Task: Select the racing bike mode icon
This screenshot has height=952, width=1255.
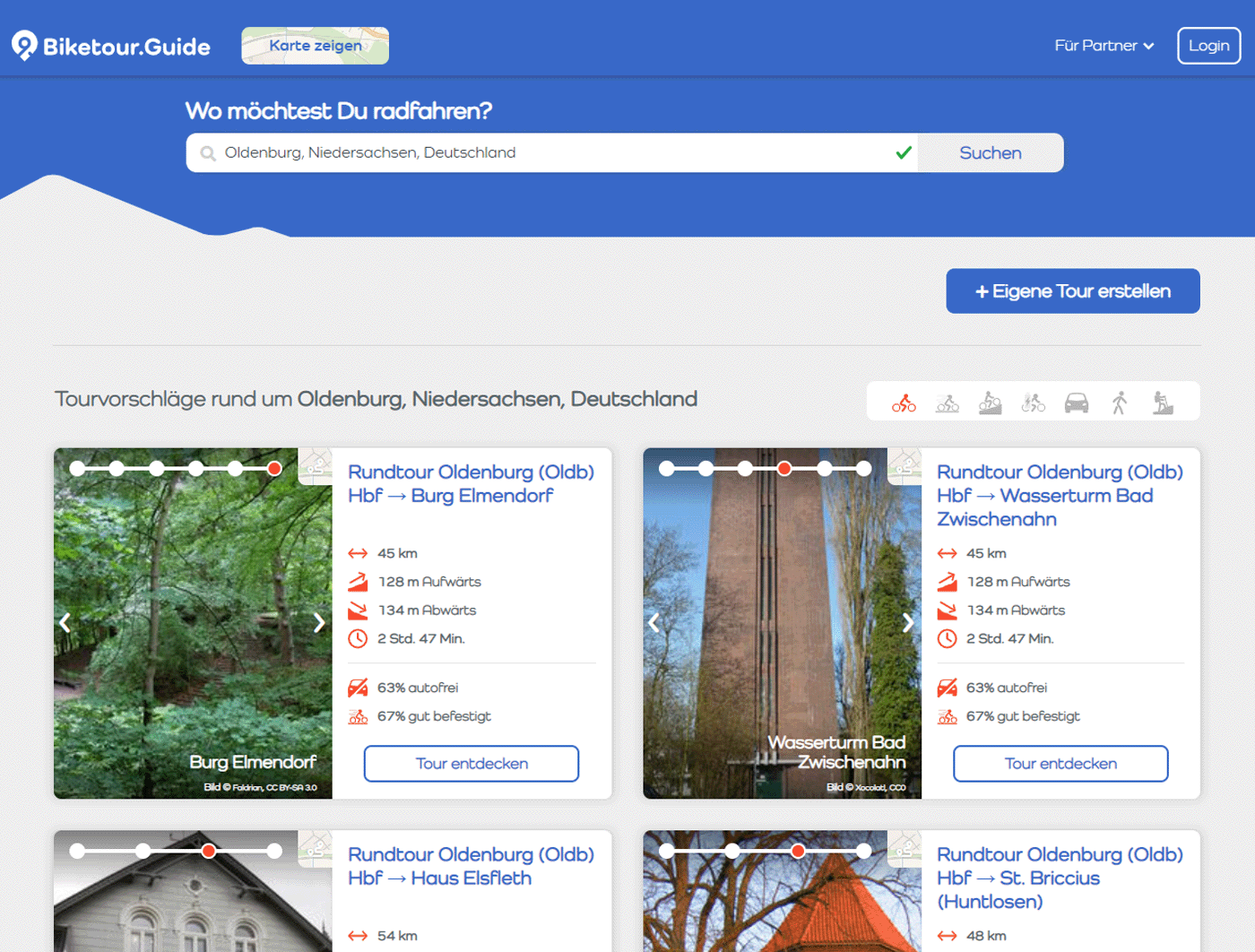Action: (947, 403)
